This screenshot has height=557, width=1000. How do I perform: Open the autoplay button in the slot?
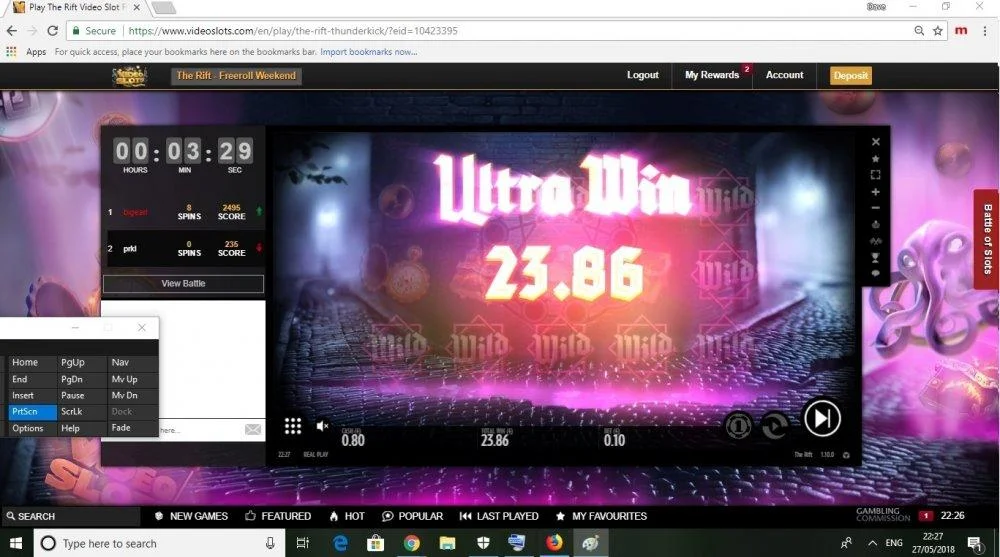[774, 426]
